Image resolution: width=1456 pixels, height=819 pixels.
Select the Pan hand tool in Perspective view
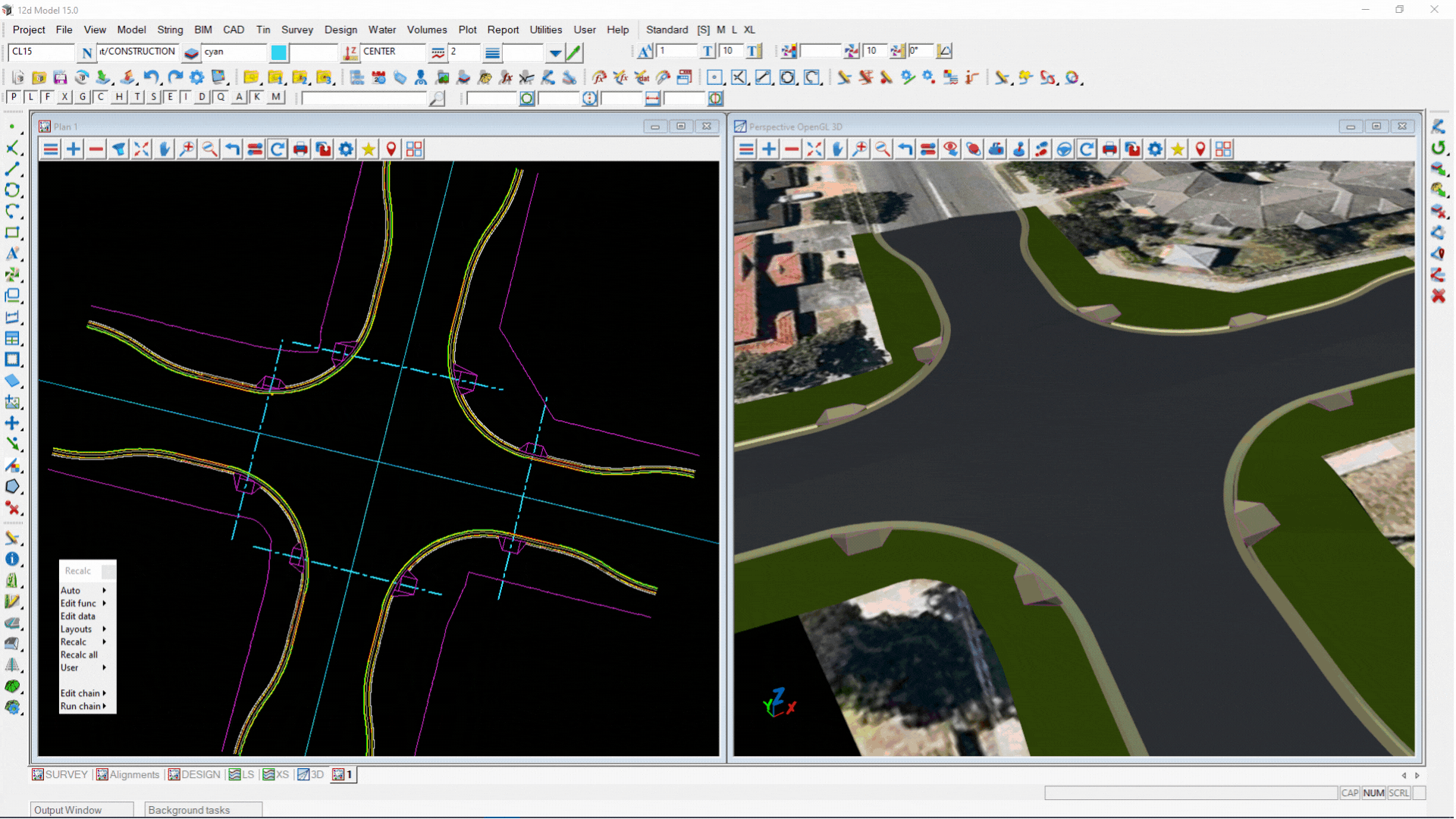tap(836, 149)
